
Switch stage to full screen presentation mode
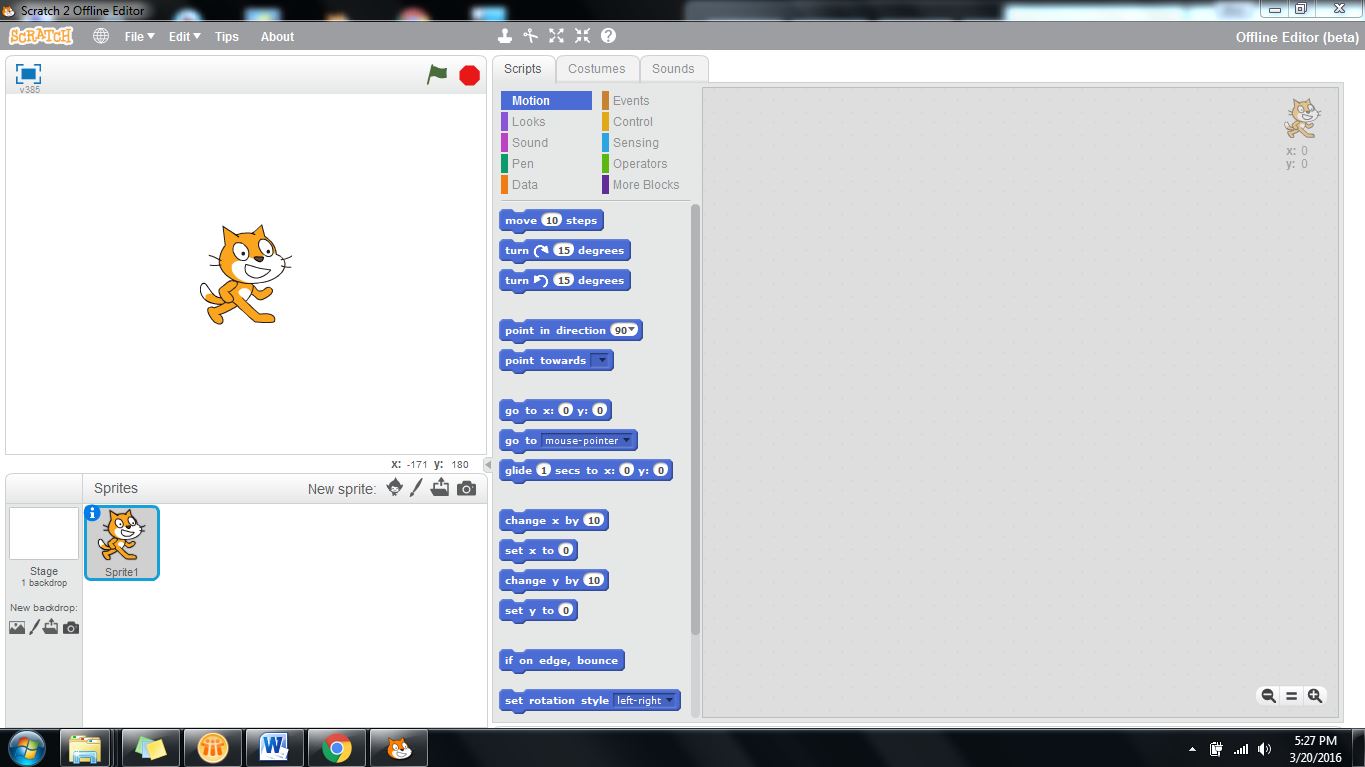28,74
